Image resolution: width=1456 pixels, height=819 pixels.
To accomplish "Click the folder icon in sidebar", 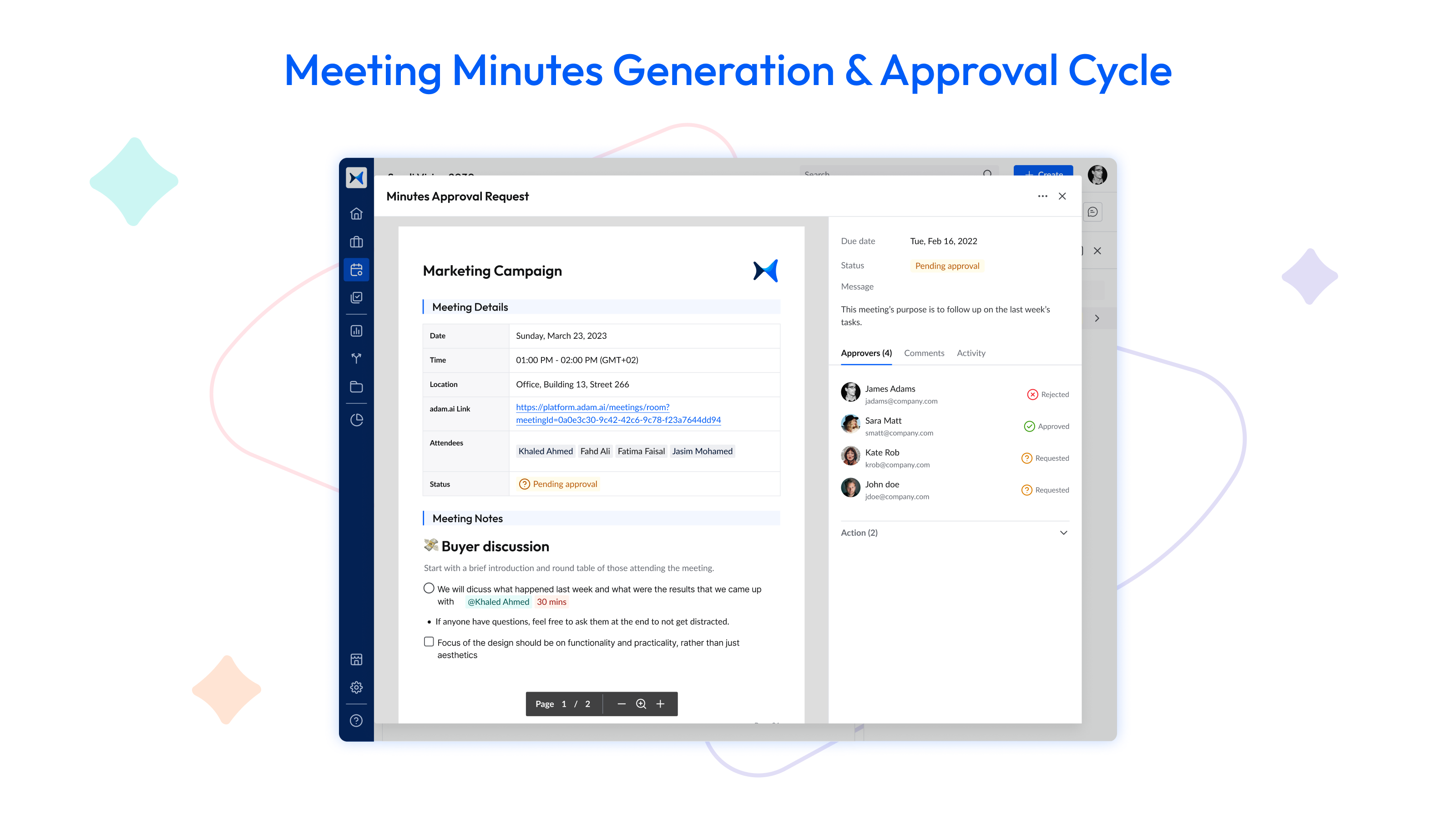I will pos(356,387).
